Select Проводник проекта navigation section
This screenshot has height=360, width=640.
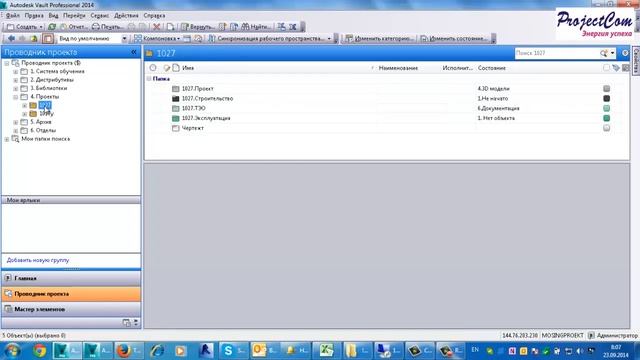71,294
